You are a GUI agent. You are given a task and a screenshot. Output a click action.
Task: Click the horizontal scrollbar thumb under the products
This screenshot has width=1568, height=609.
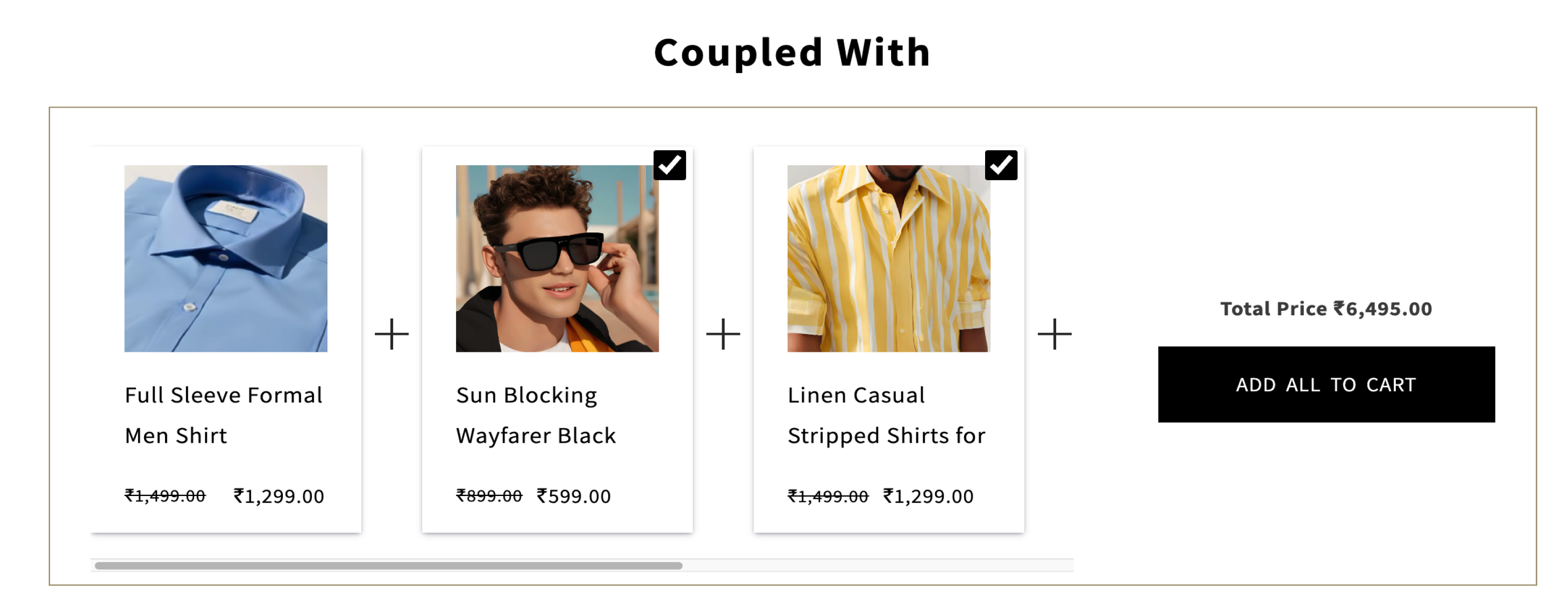pos(388,565)
